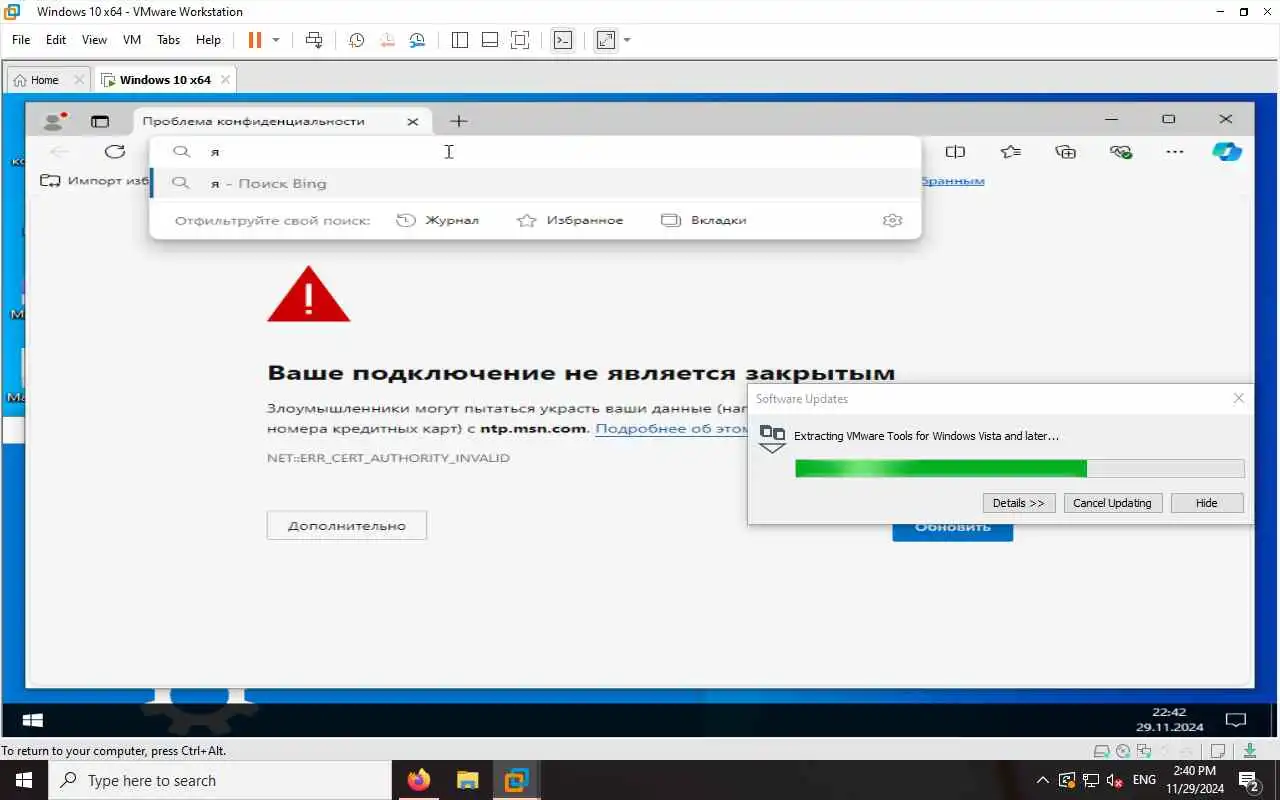Open guest notification center icon

1236,720
